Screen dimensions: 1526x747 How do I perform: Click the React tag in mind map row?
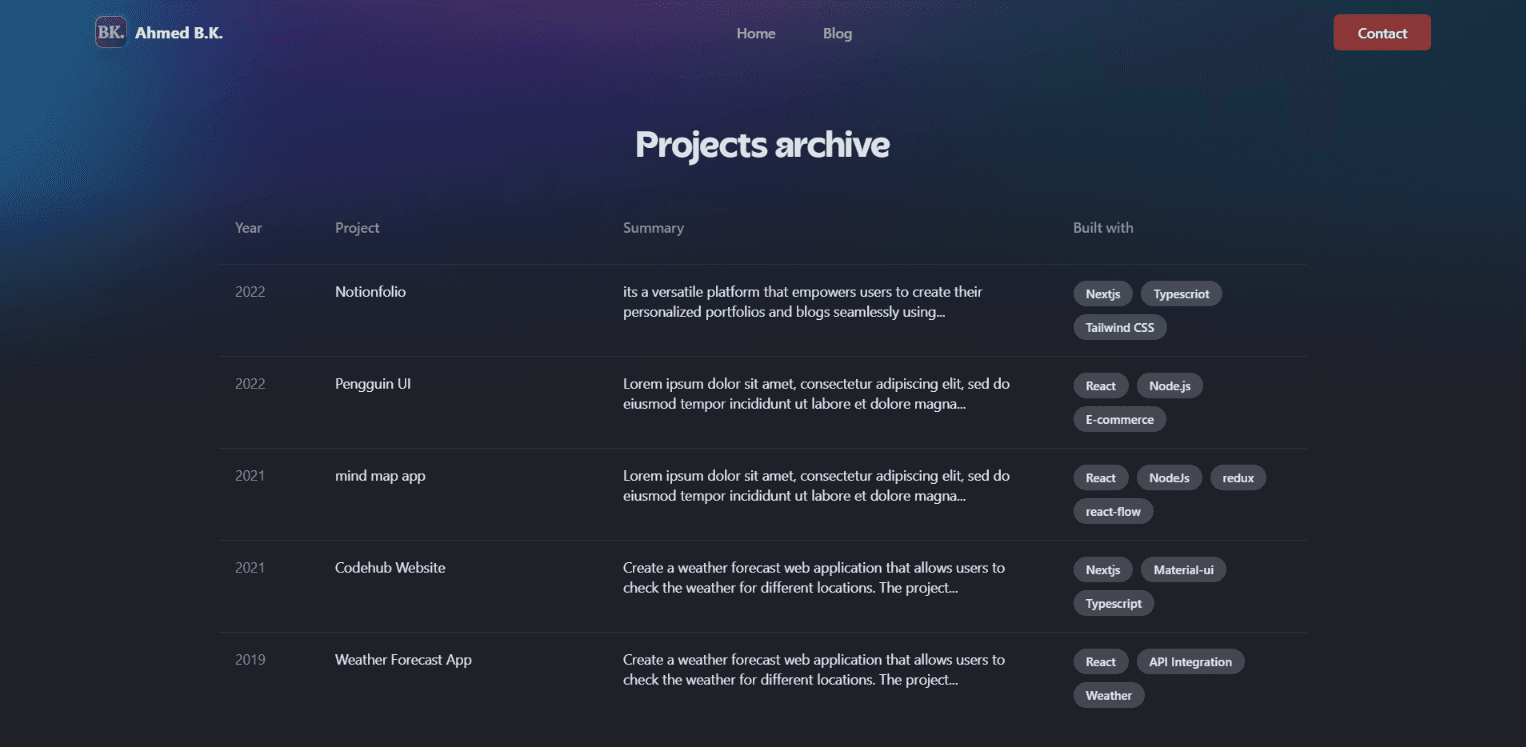click(1101, 478)
